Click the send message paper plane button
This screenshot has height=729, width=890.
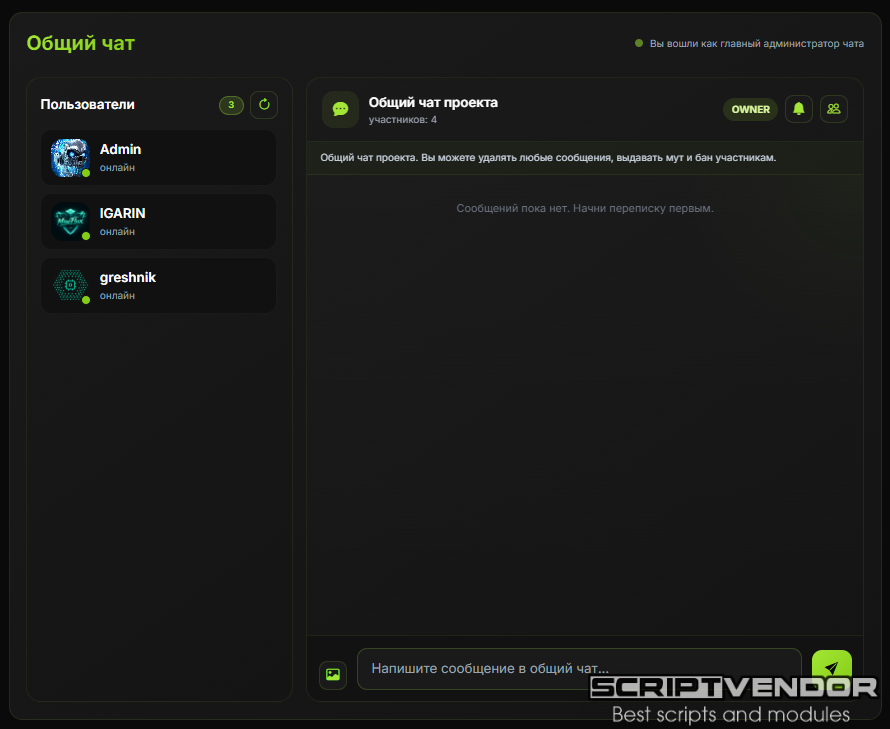click(x=831, y=667)
